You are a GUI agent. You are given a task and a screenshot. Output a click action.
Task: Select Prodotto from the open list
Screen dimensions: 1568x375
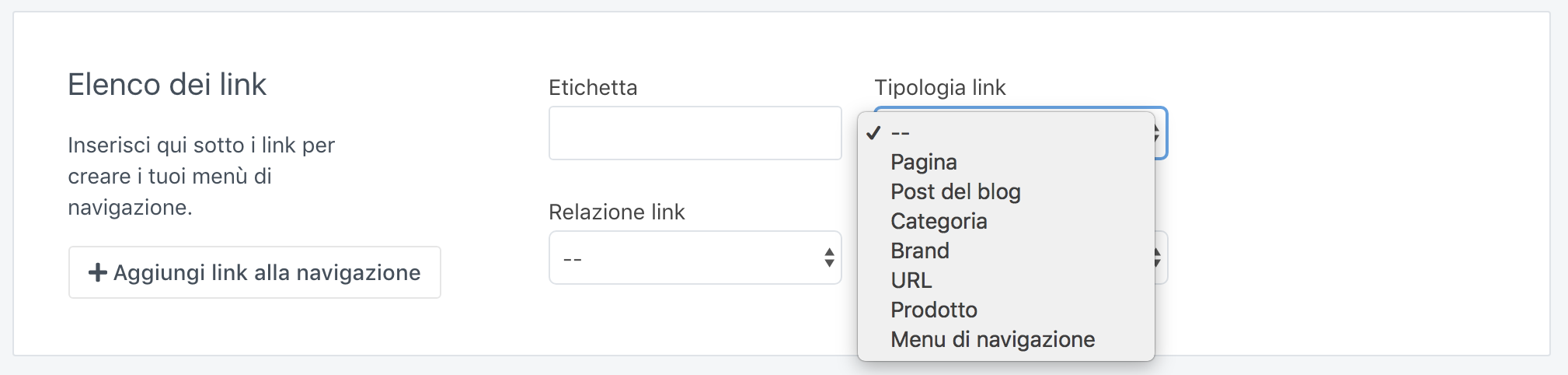[933, 310]
